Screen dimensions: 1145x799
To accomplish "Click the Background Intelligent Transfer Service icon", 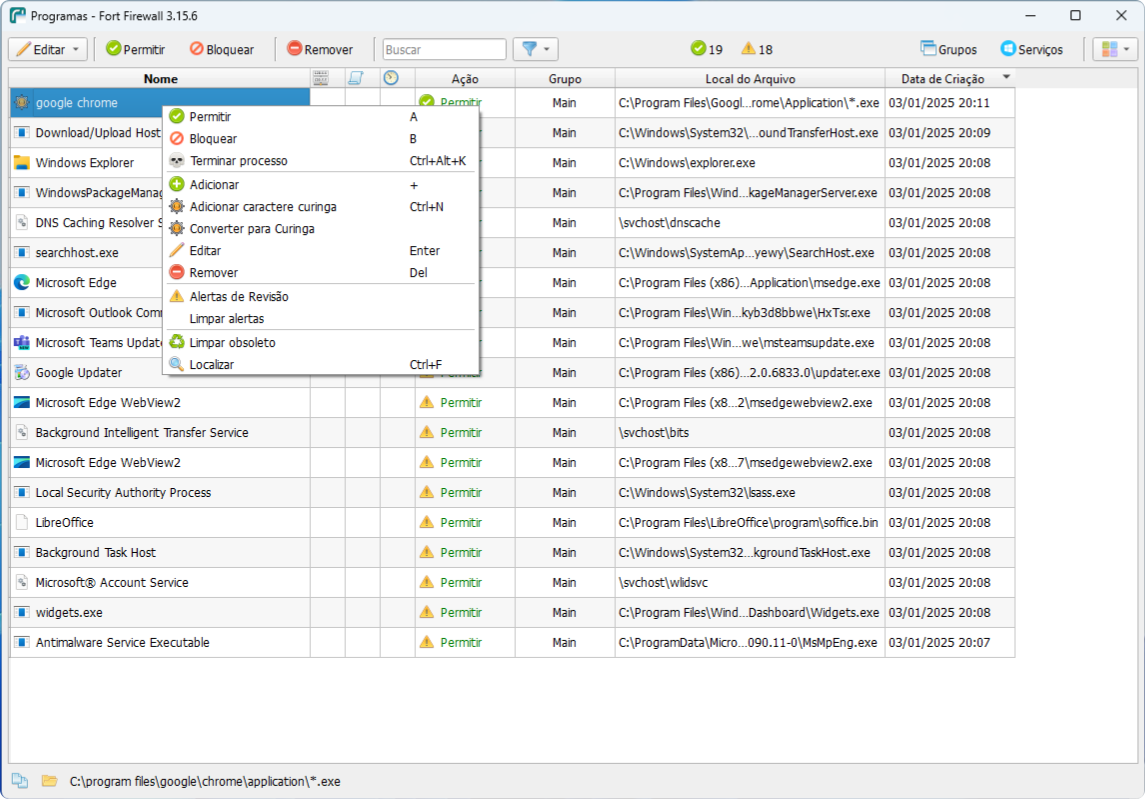I will click(22, 432).
